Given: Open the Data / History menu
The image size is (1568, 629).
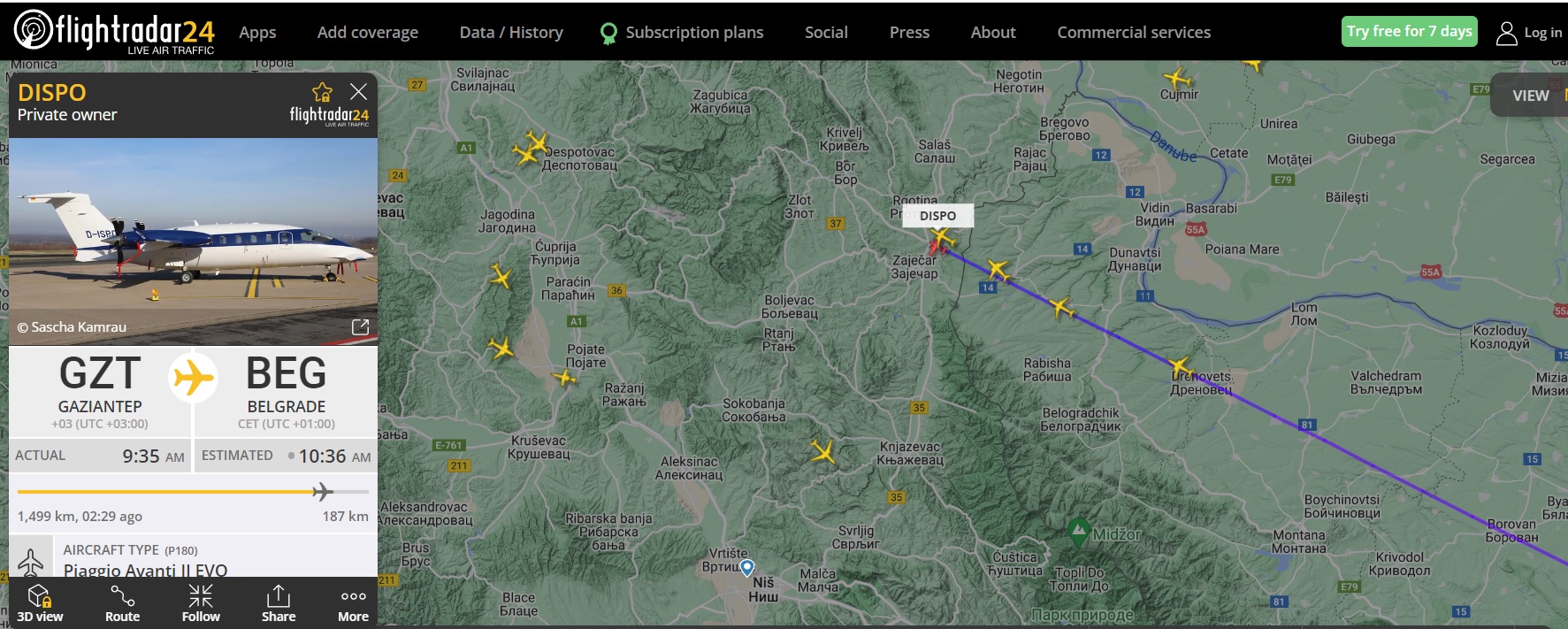Looking at the screenshot, I should (511, 33).
